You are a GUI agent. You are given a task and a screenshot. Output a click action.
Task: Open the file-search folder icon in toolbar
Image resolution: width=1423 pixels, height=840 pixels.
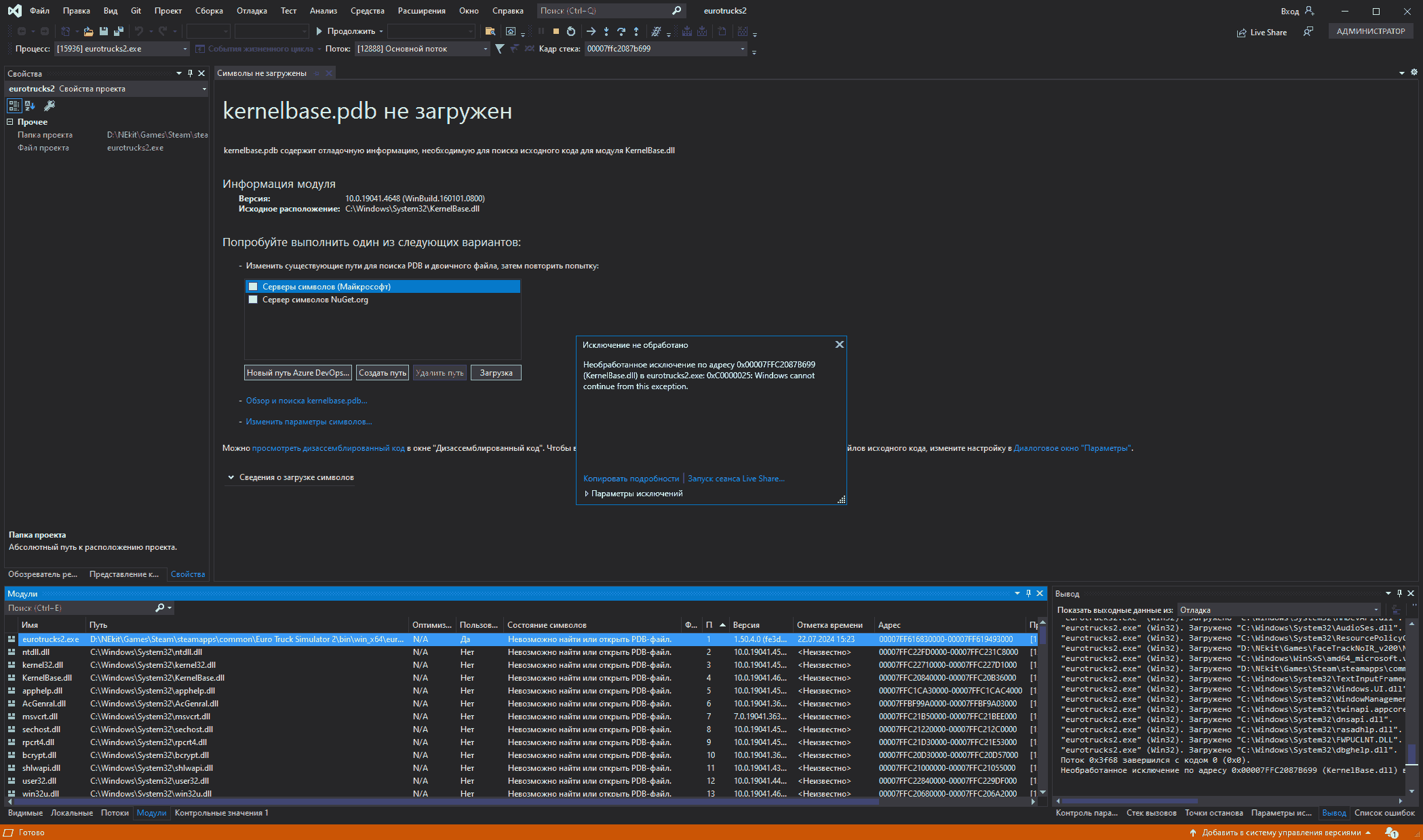[x=490, y=31]
